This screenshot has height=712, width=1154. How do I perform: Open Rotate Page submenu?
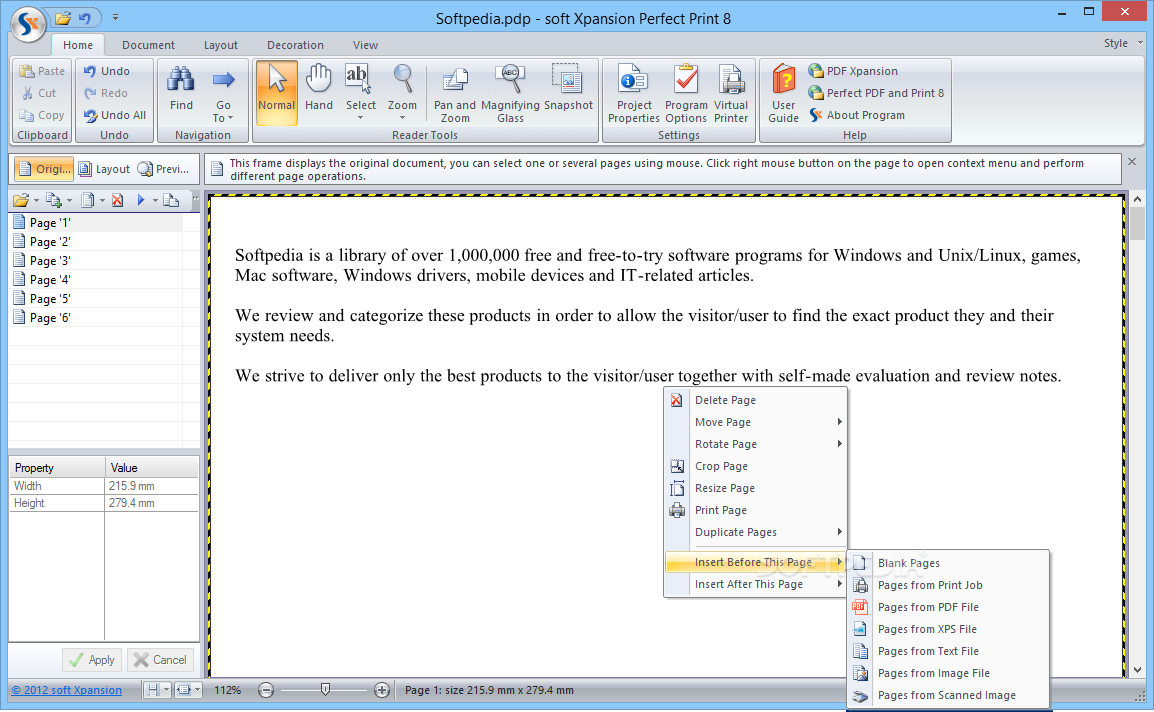click(x=756, y=445)
